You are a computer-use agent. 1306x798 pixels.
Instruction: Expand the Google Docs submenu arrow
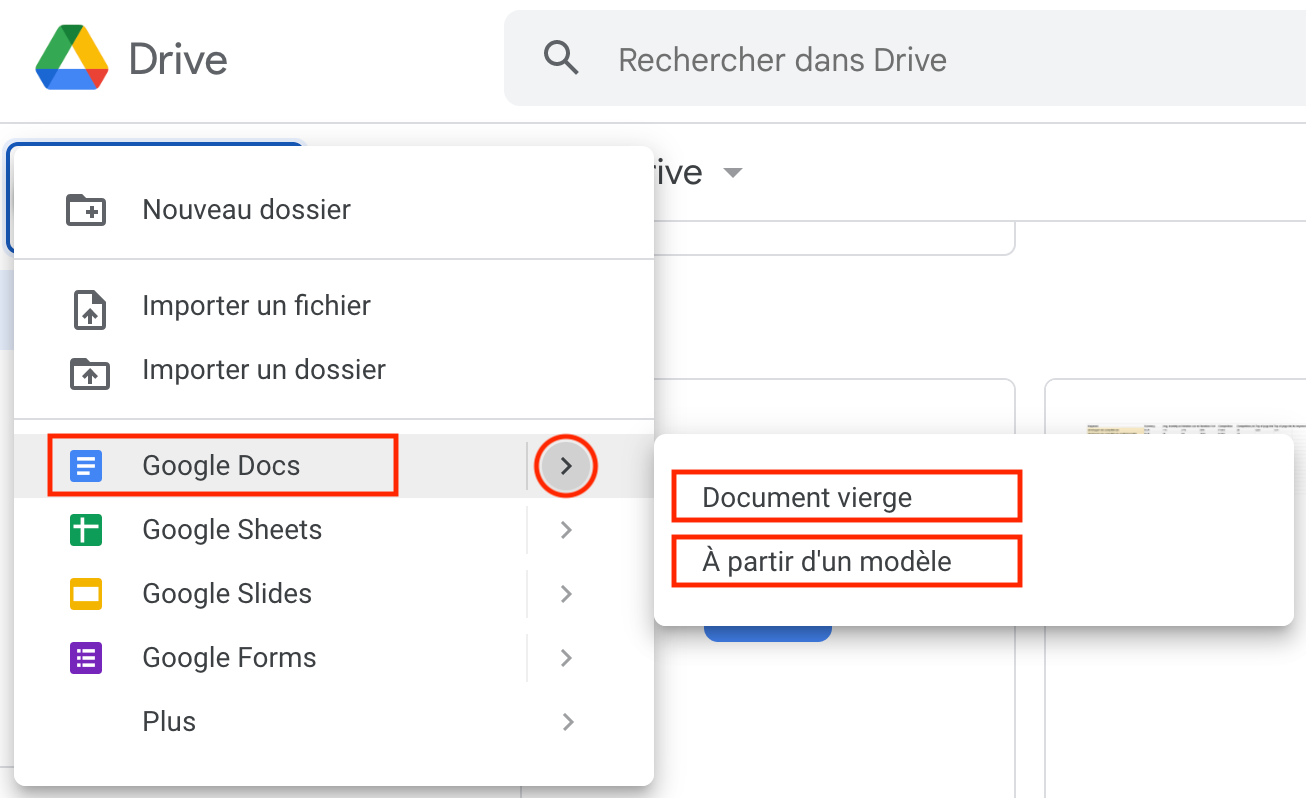[566, 466]
